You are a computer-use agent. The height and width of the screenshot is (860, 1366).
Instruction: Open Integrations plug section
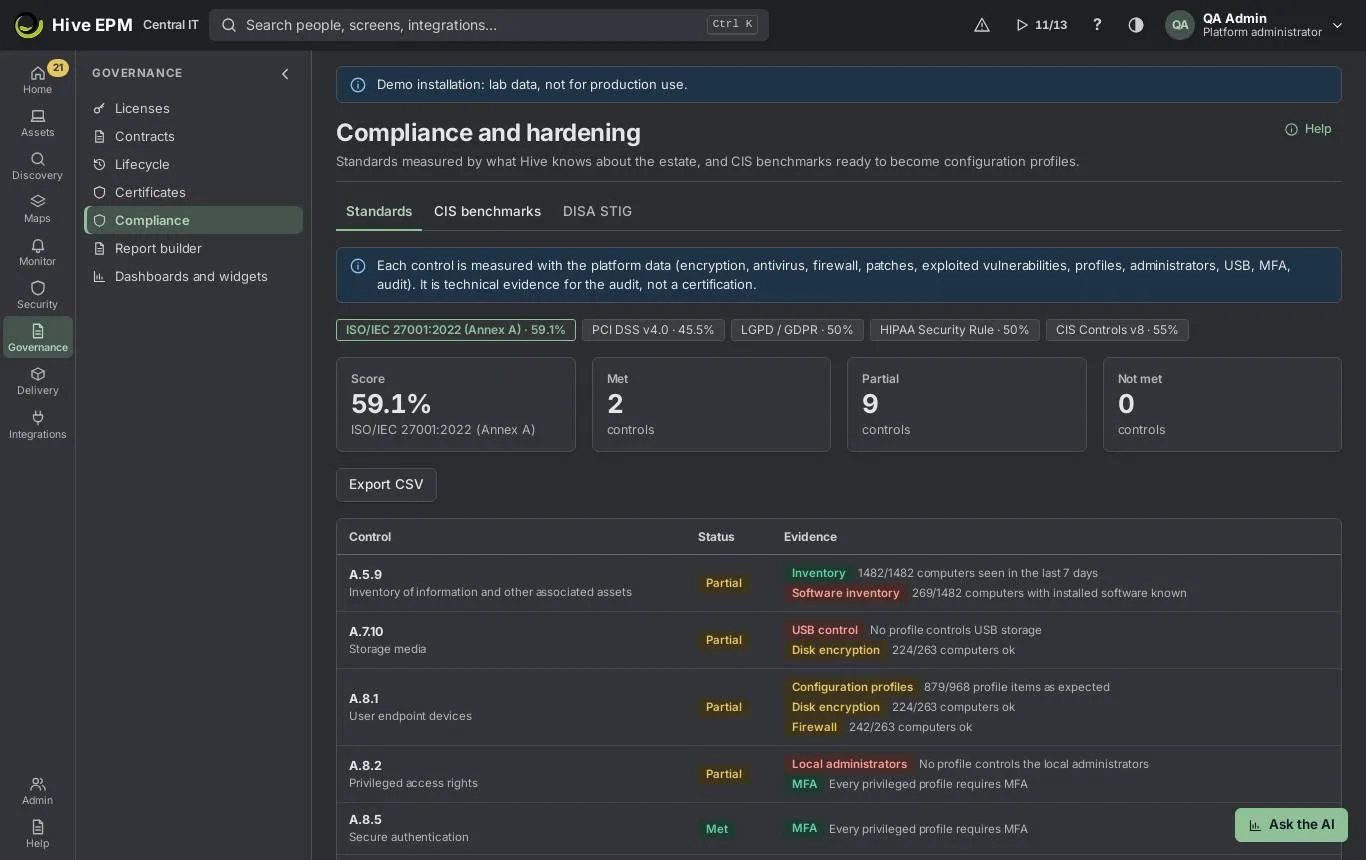(37, 424)
